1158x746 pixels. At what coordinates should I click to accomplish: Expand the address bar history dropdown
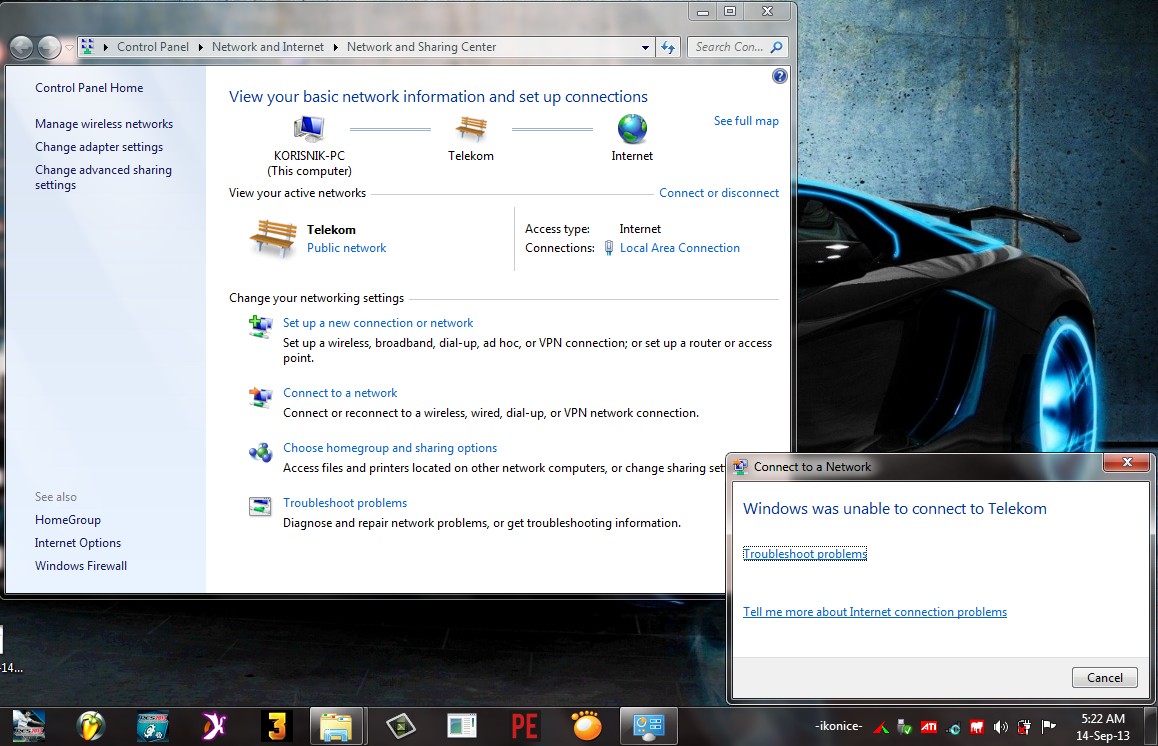(646, 47)
